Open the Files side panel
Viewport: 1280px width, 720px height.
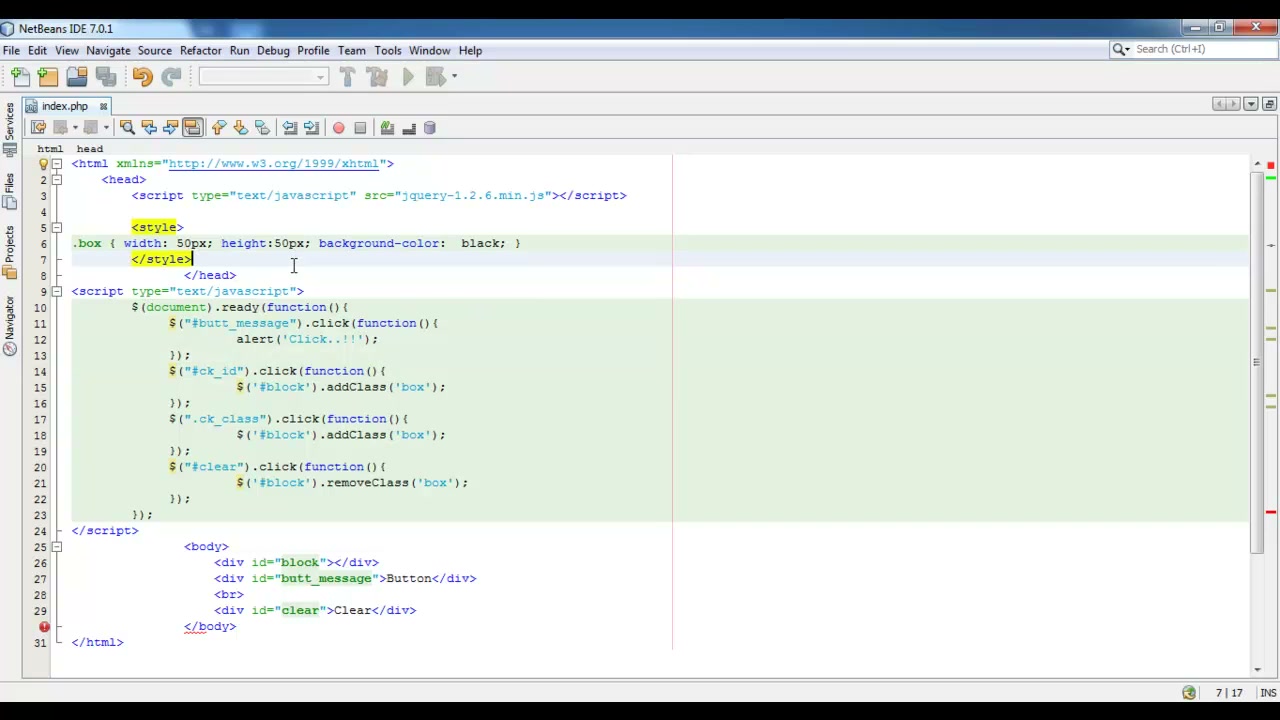pyautogui.click(x=9, y=191)
